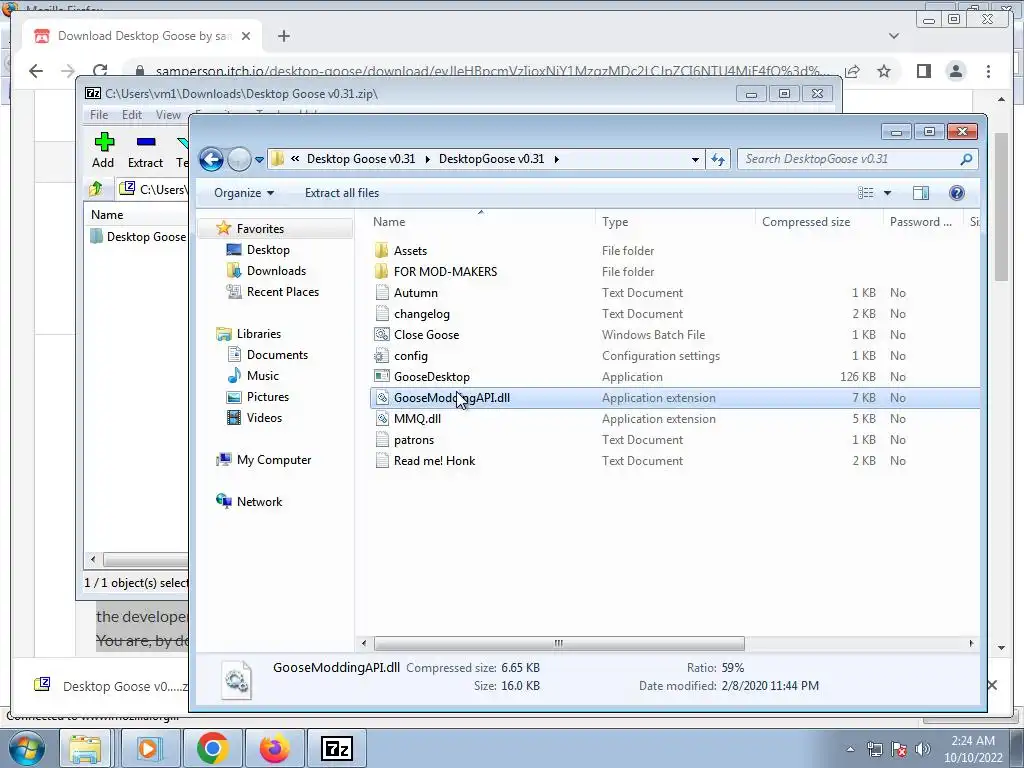The height and width of the screenshot is (768, 1024).
Task: Open the Organize menu
Action: (x=244, y=193)
